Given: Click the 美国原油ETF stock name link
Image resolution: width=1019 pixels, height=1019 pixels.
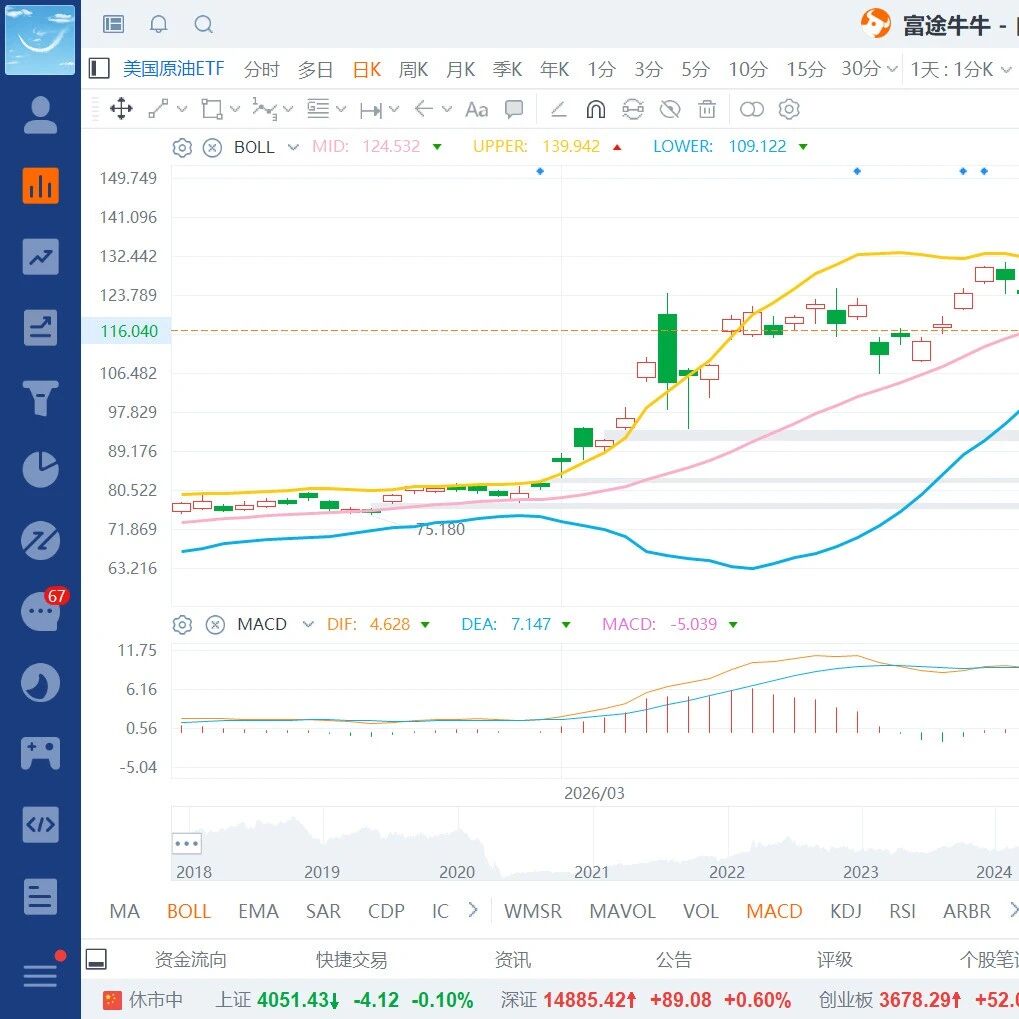Looking at the screenshot, I should point(174,68).
